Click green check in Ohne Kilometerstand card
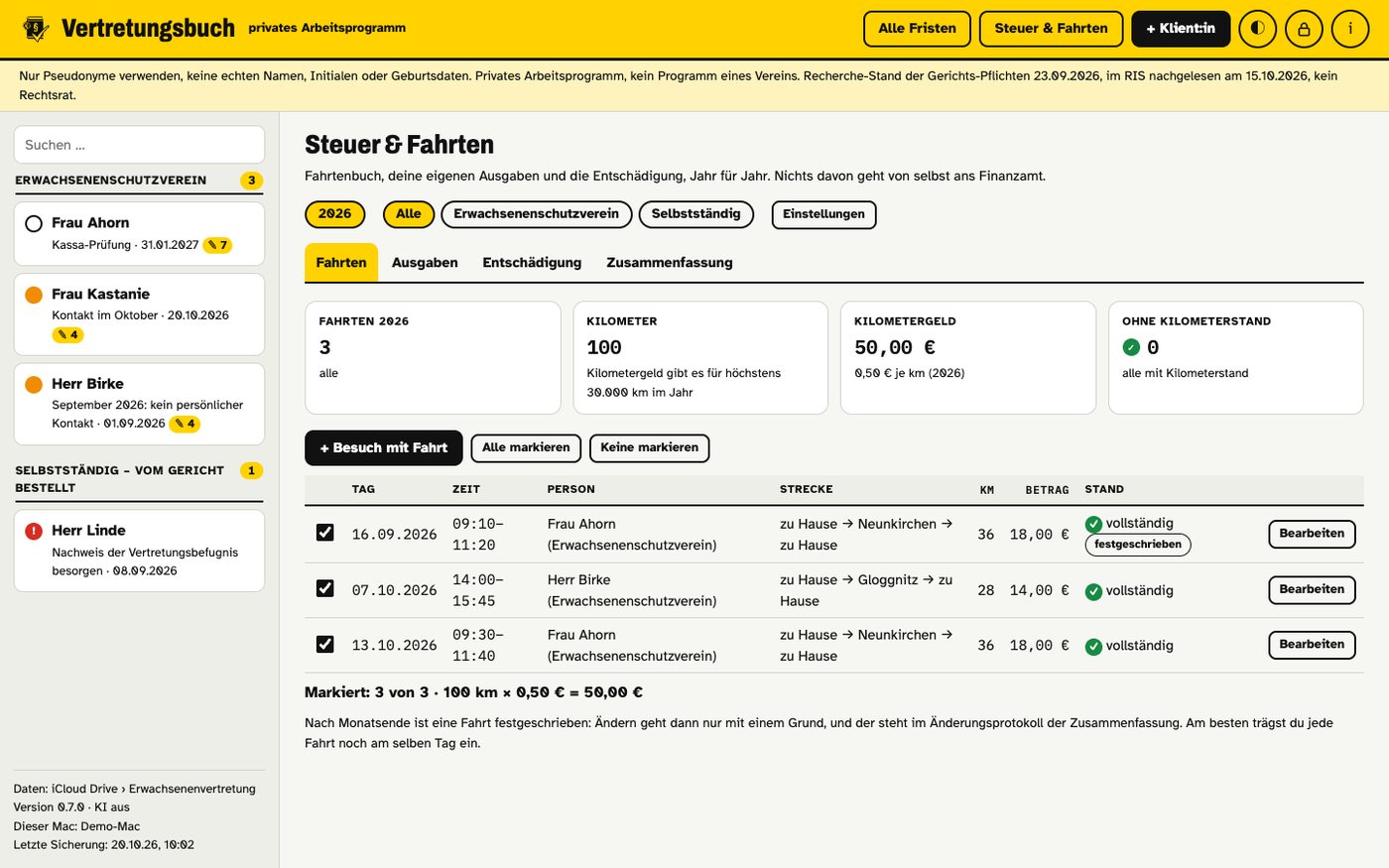The height and width of the screenshot is (868, 1389). click(x=1131, y=347)
